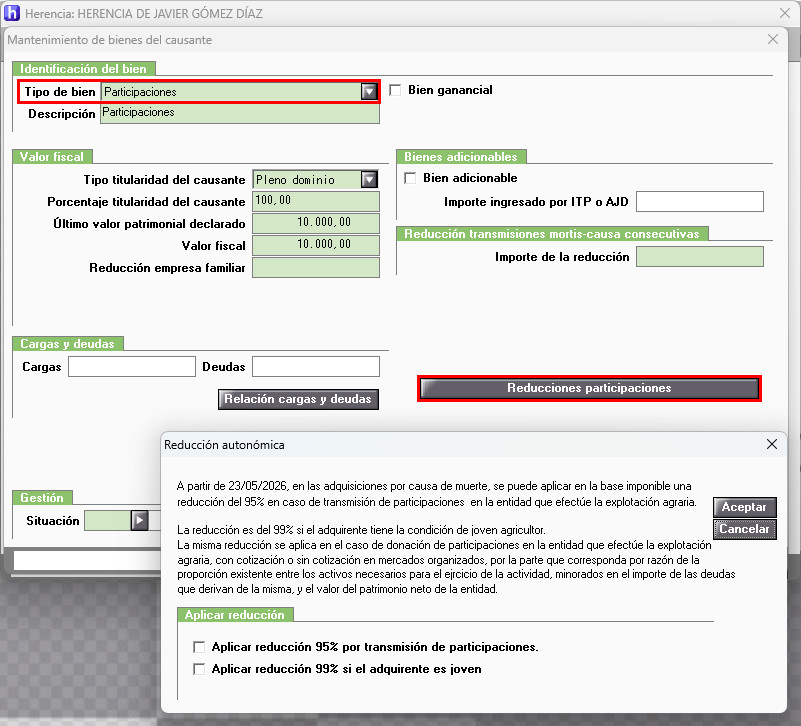Check Aplicar reducción 95% por transmisión de participaciones

tap(199, 647)
